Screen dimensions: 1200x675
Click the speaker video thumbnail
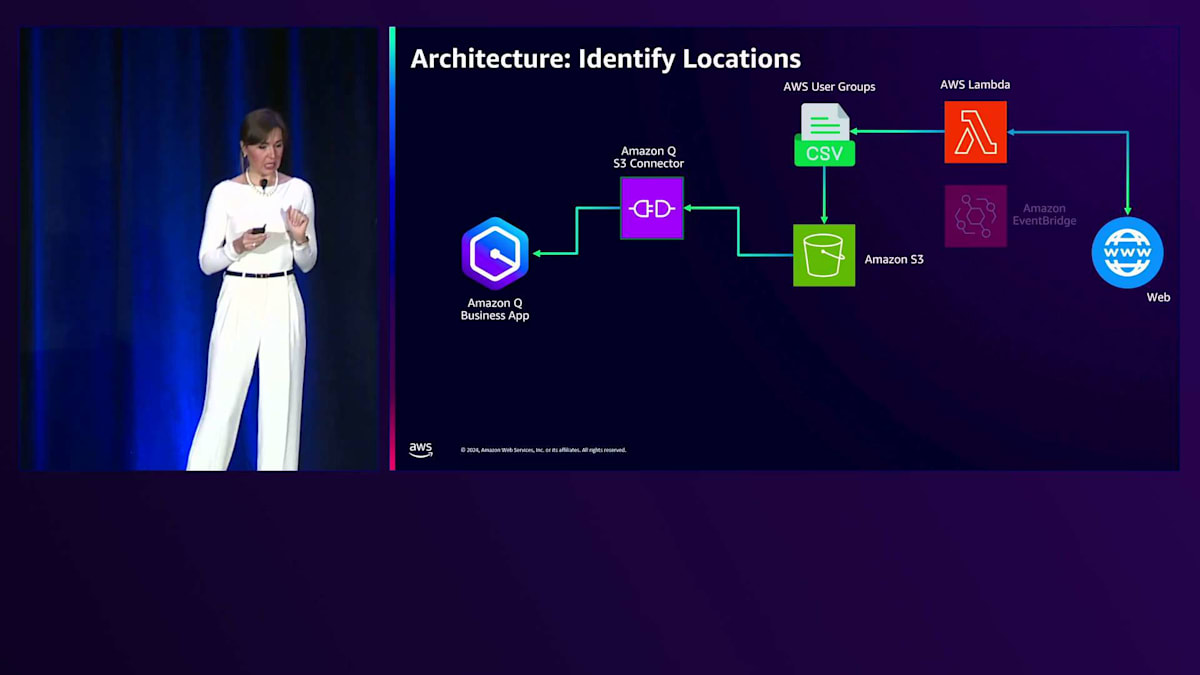[200, 248]
